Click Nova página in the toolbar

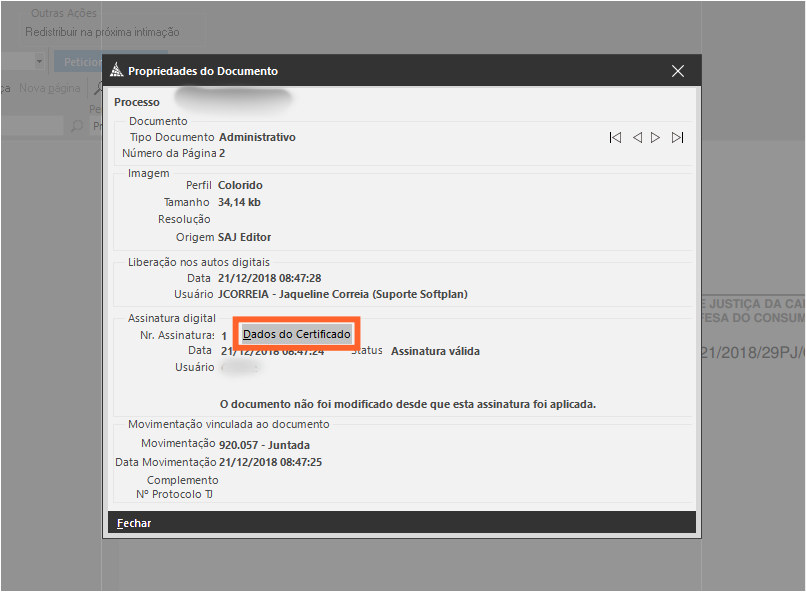click(50, 88)
